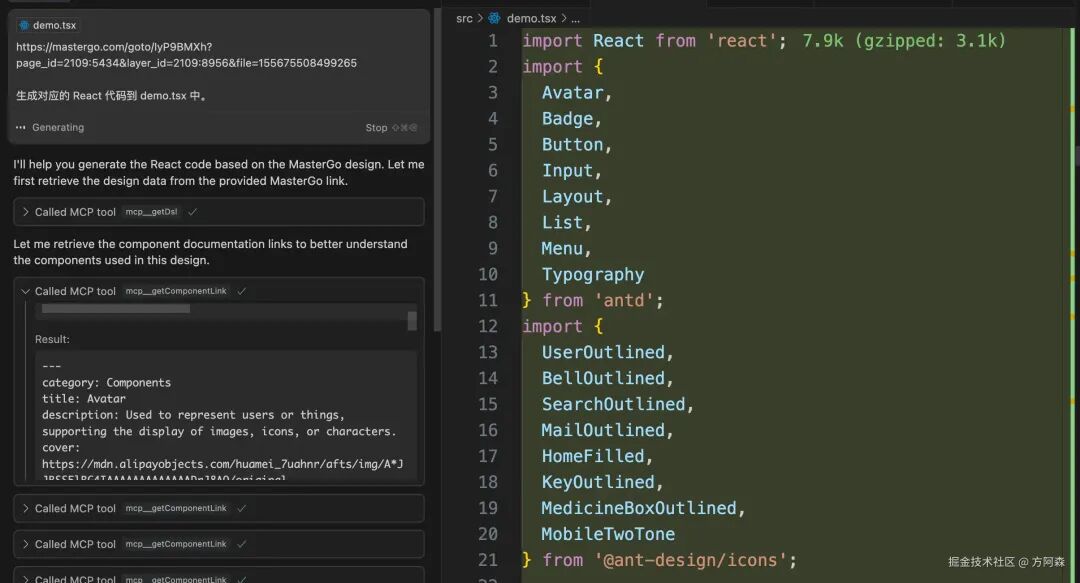Click MobileTwoTone on line 20

click(608, 534)
